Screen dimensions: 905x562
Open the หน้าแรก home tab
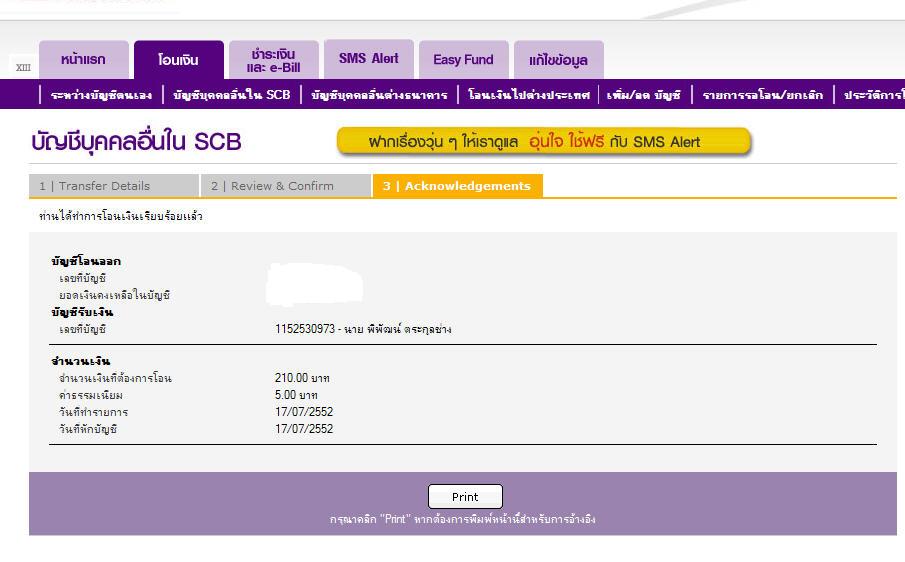pos(84,59)
